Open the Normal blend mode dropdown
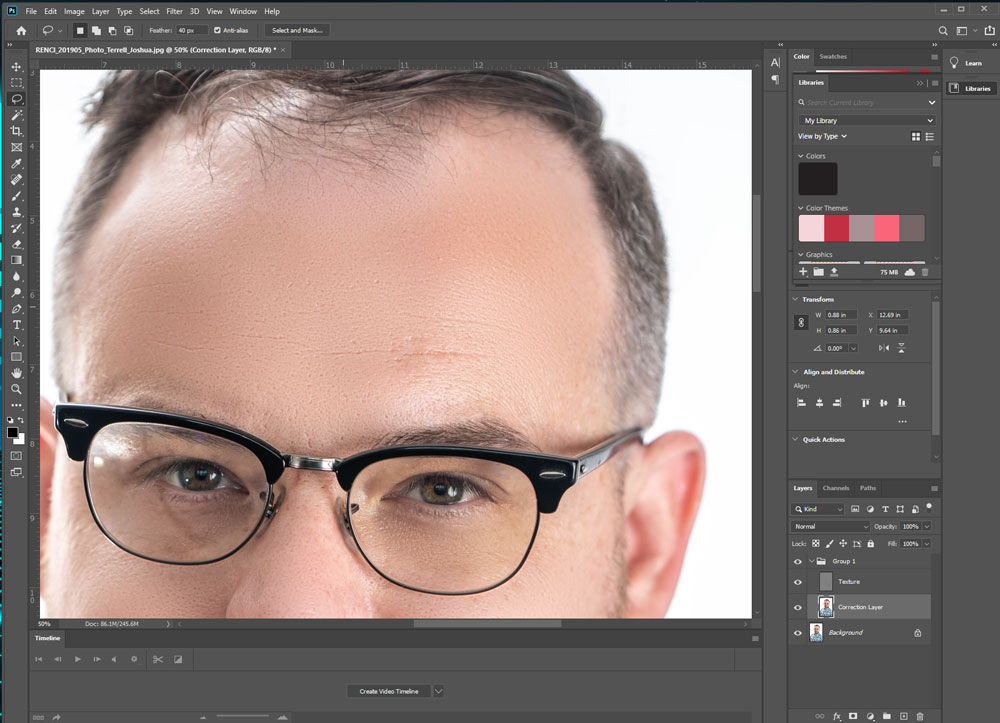This screenshot has width=1000, height=723. tap(831, 526)
